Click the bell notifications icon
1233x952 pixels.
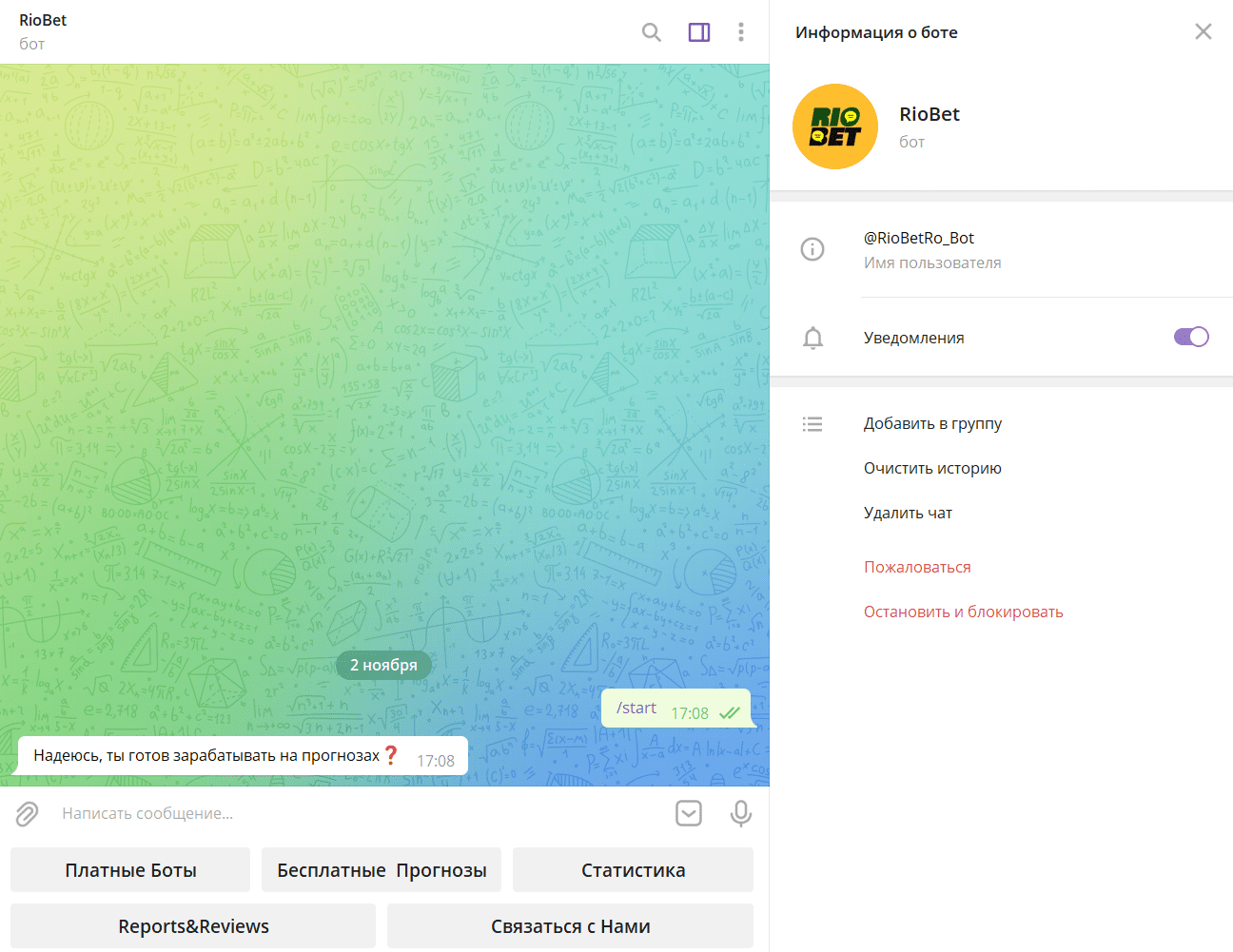[x=812, y=338]
